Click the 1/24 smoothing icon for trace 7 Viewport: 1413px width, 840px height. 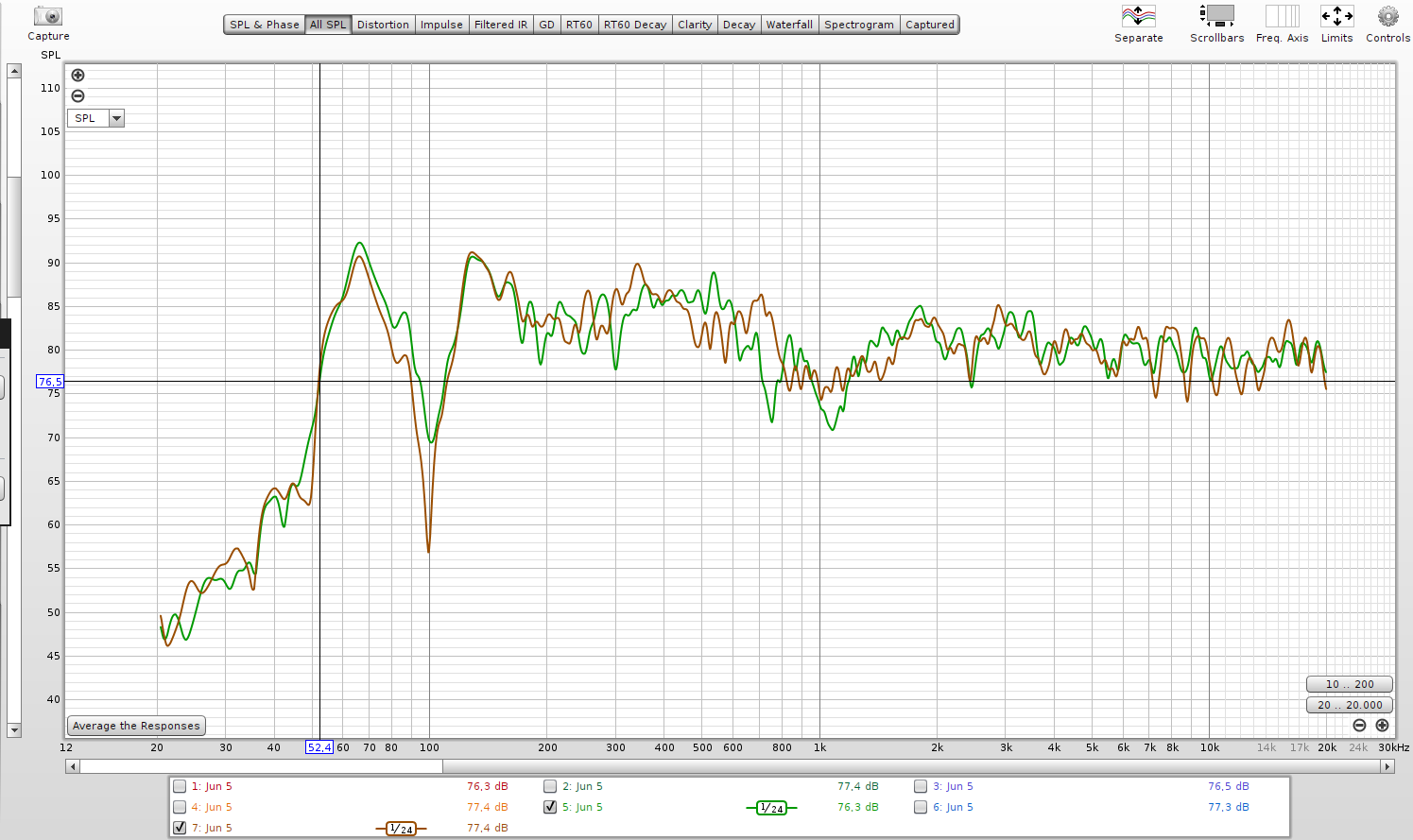[x=401, y=829]
